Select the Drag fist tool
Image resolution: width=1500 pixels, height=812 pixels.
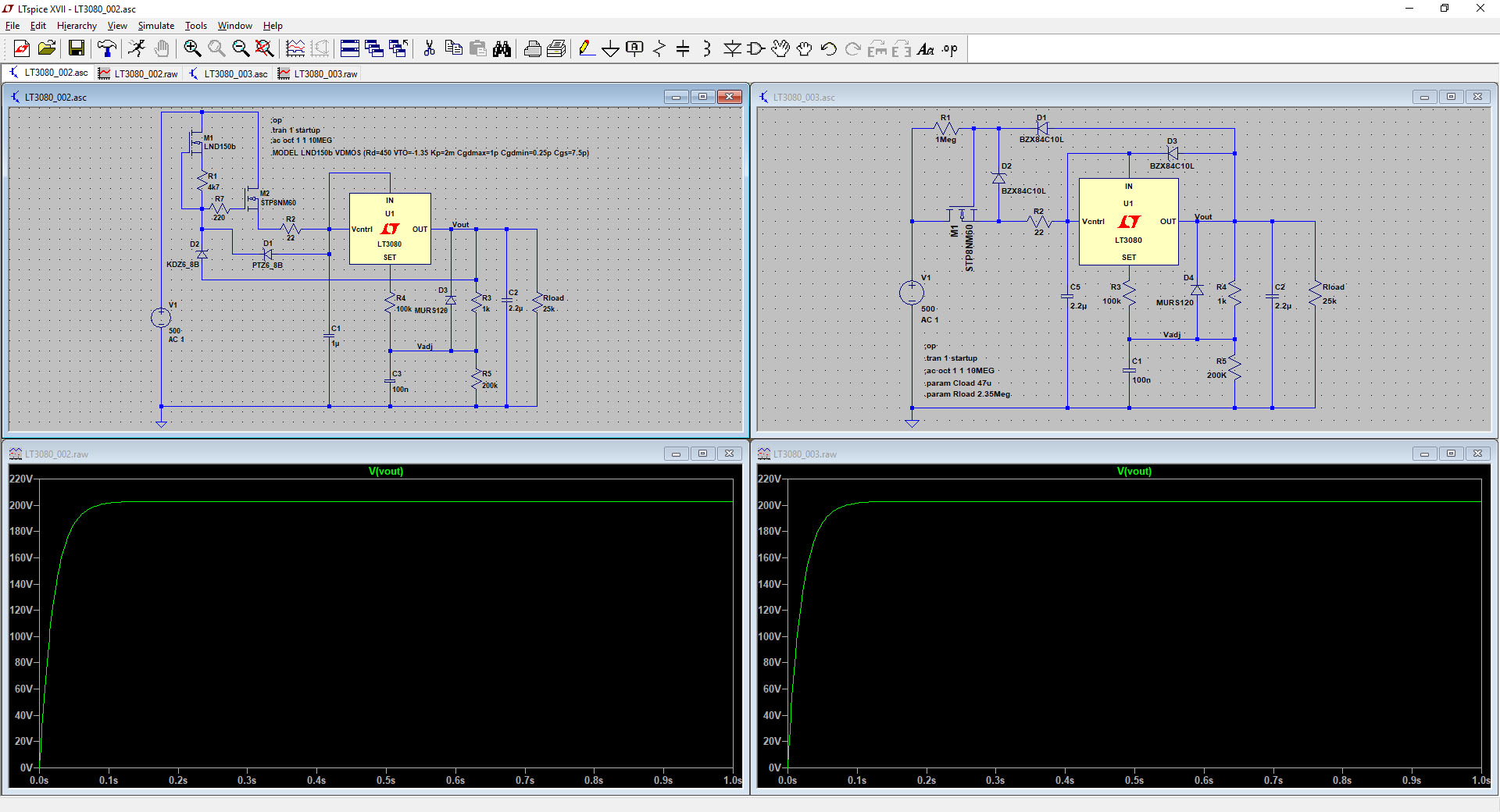click(805, 49)
